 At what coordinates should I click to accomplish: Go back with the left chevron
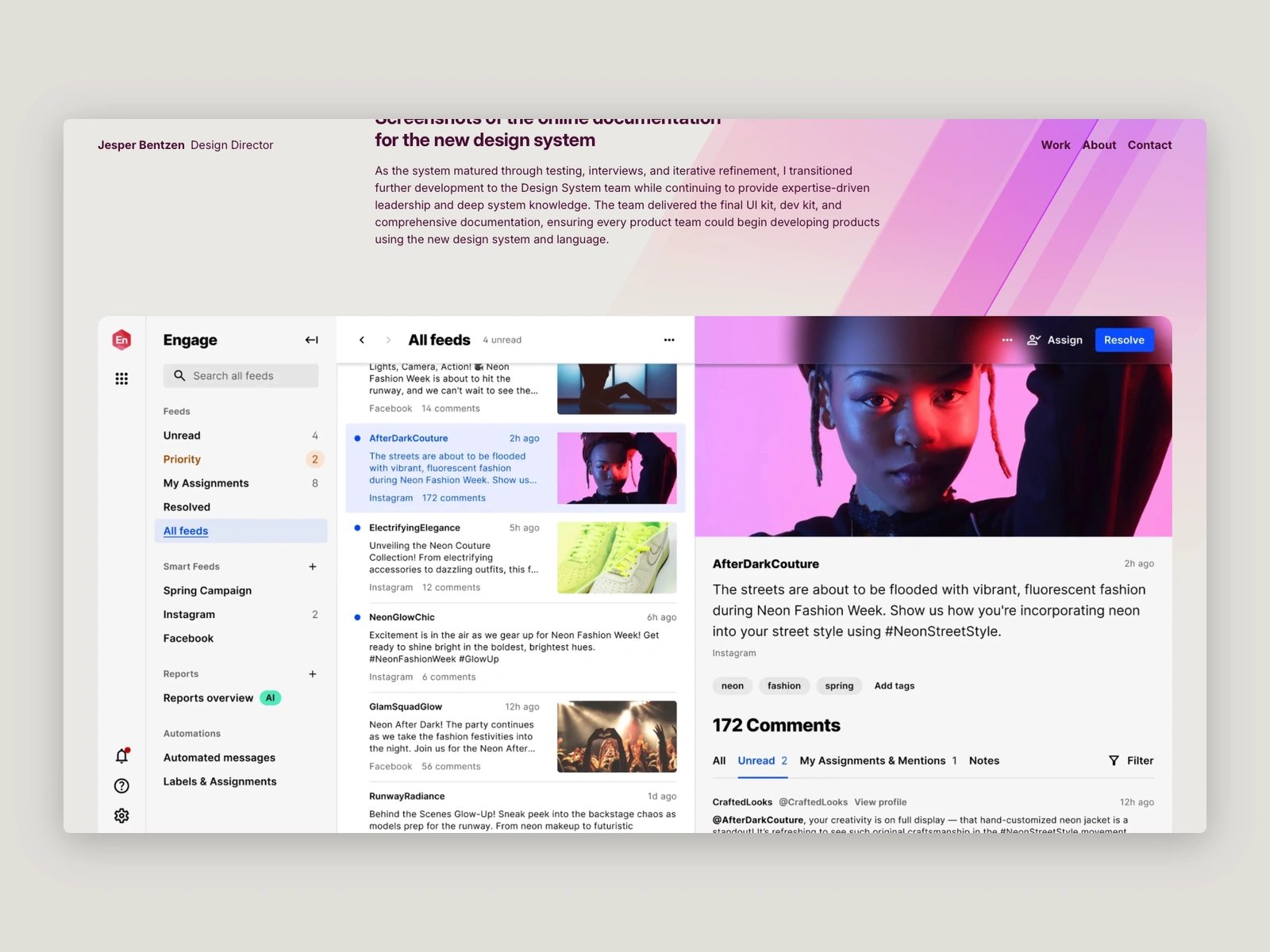click(362, 340)
